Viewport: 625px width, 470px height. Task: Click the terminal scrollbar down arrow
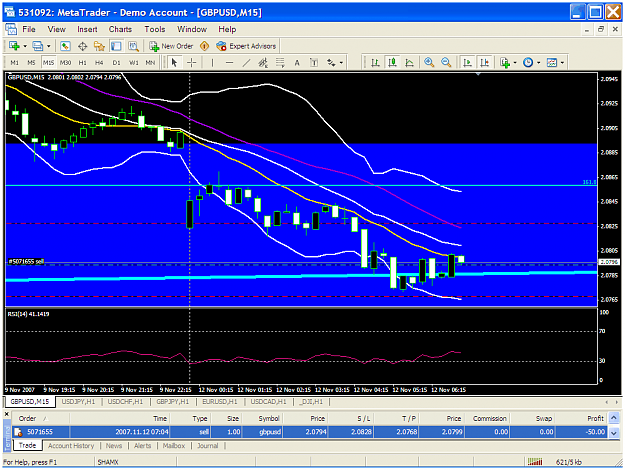614,433
